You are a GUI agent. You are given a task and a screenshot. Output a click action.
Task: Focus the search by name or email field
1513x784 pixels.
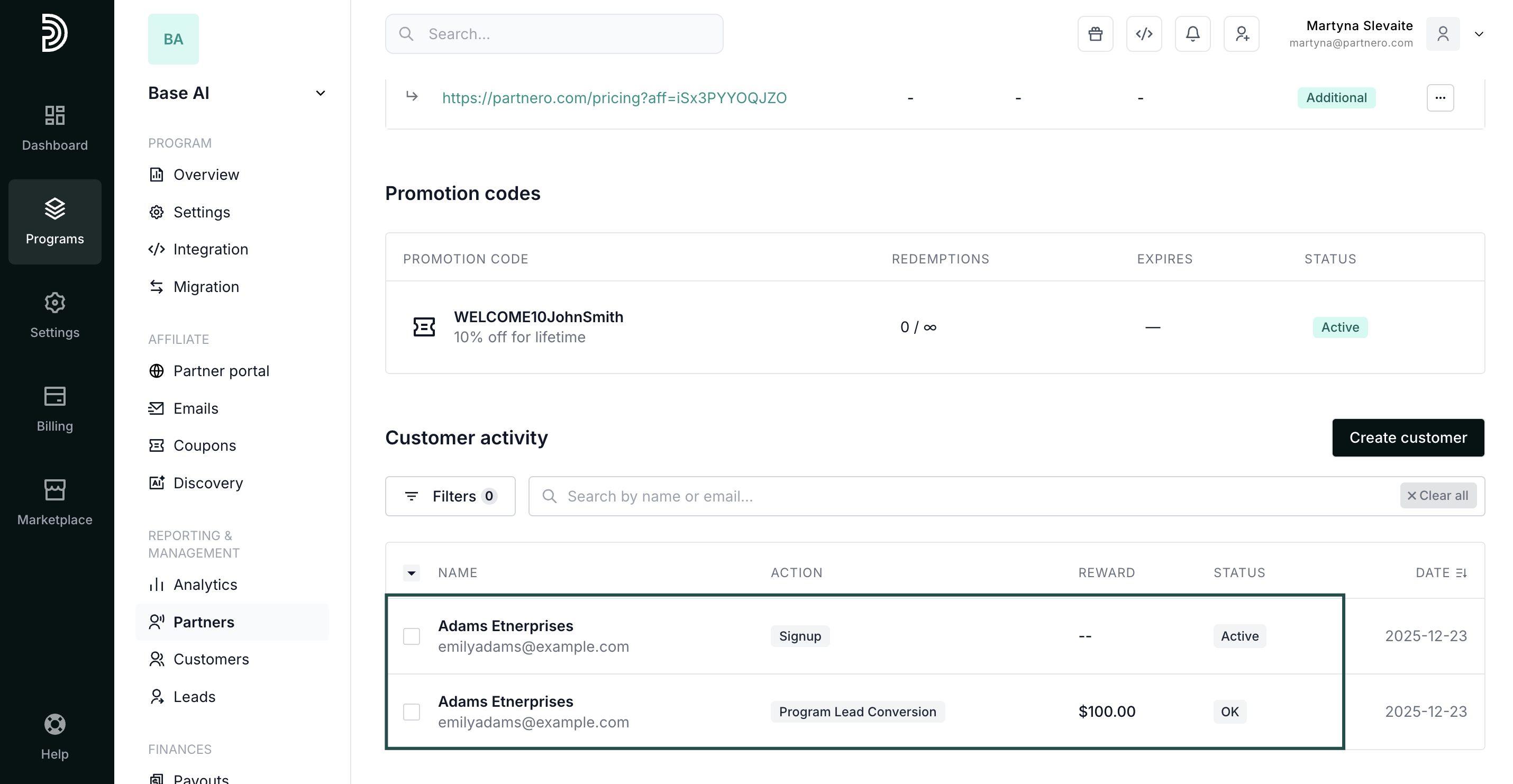[969, 496]
